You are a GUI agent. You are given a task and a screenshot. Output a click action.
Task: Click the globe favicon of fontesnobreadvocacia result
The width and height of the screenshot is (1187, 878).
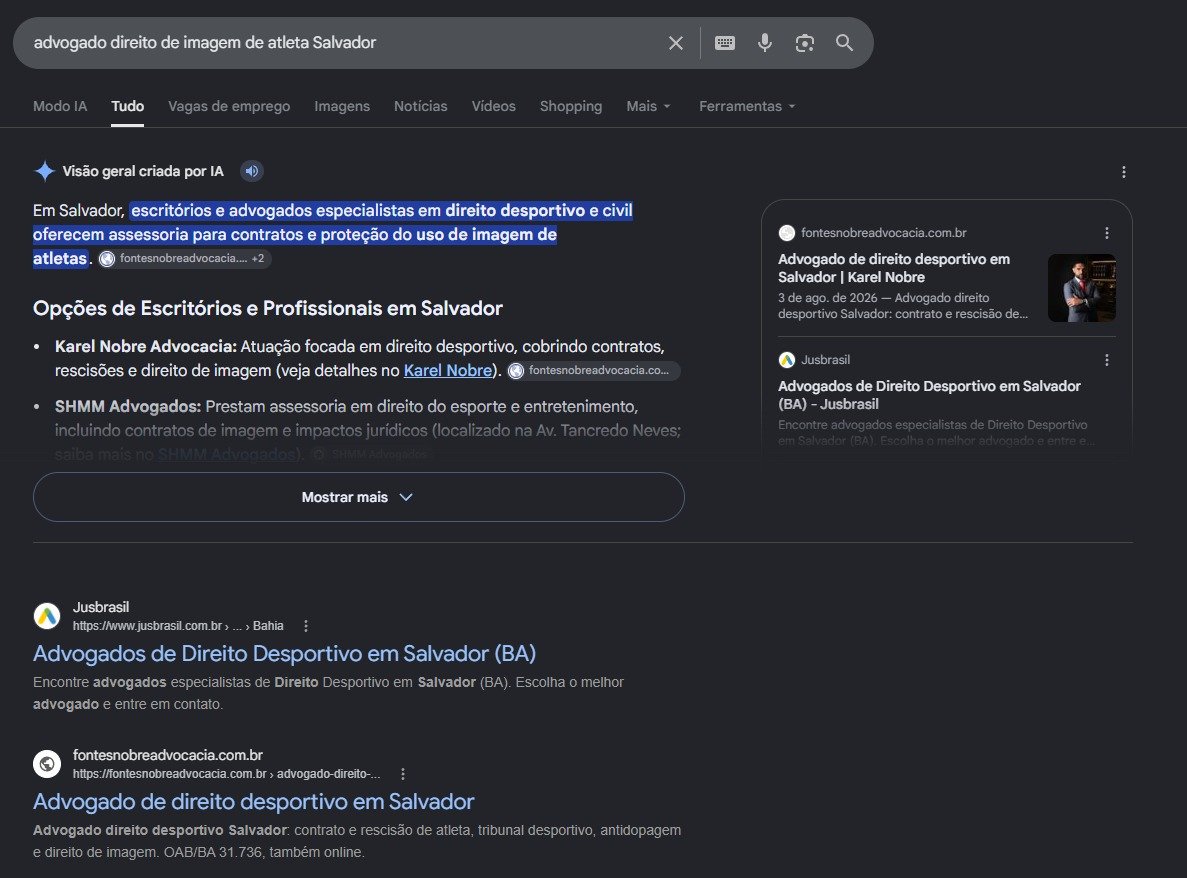click(47, 764)
